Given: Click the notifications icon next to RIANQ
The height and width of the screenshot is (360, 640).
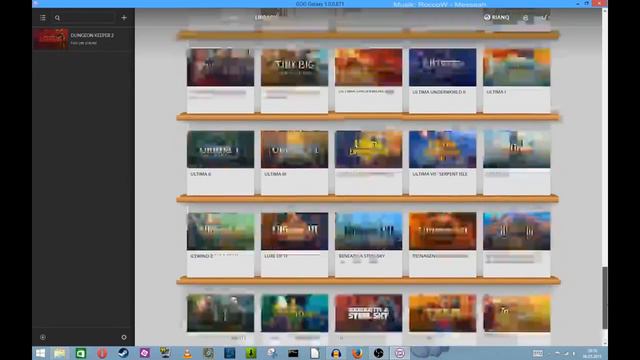Looking at the screenshot, I should click(x=525, y=18).
